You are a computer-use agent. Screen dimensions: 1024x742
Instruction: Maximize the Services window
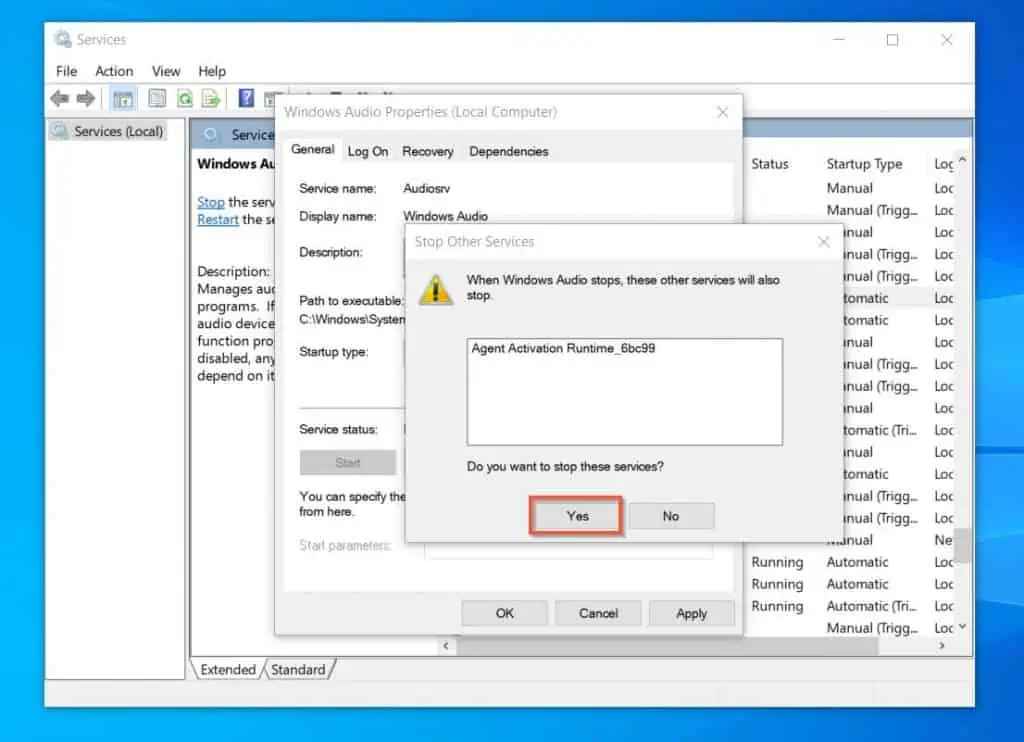coord(892,40)
